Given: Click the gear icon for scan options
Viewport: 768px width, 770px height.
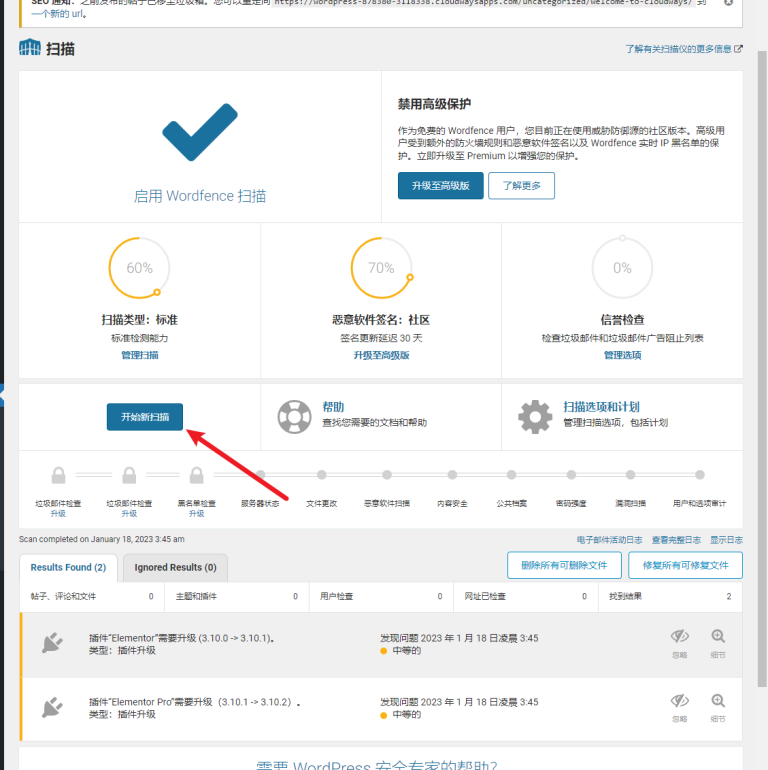Looking at the screenshot, I should click(535, 417).
